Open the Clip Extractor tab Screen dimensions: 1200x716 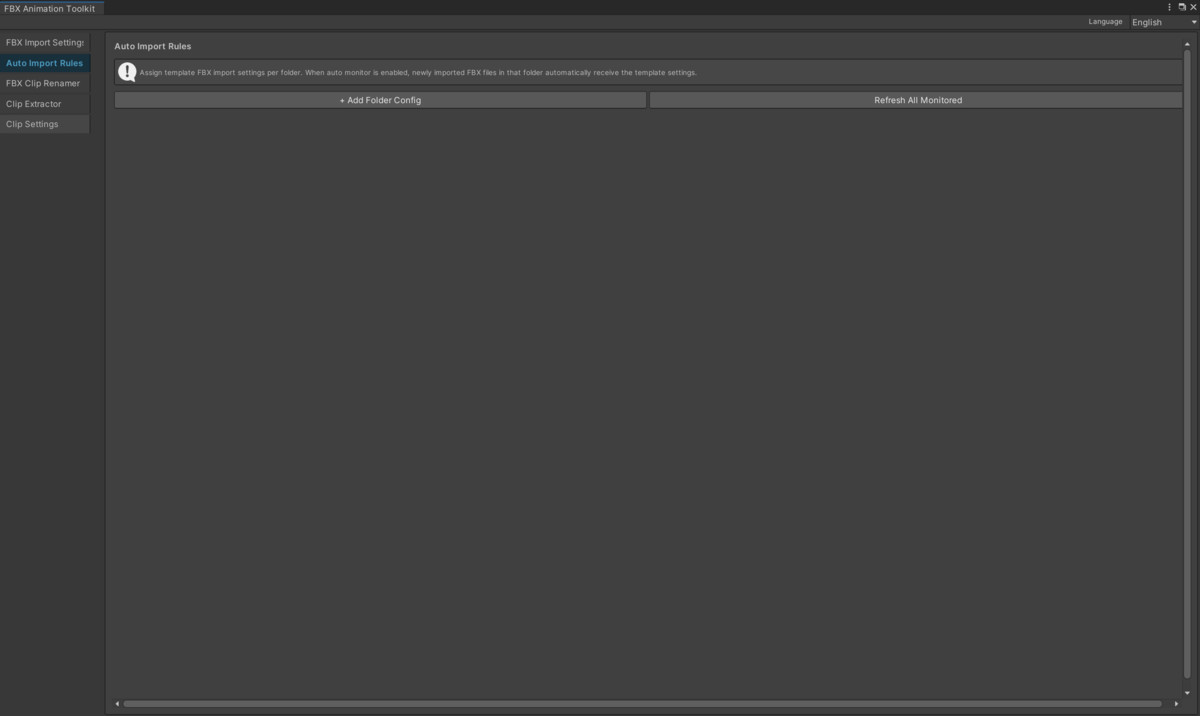45,104
